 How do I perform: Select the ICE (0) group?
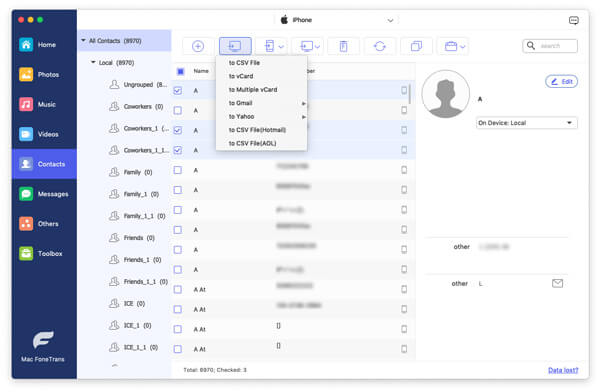click(127, 304)
